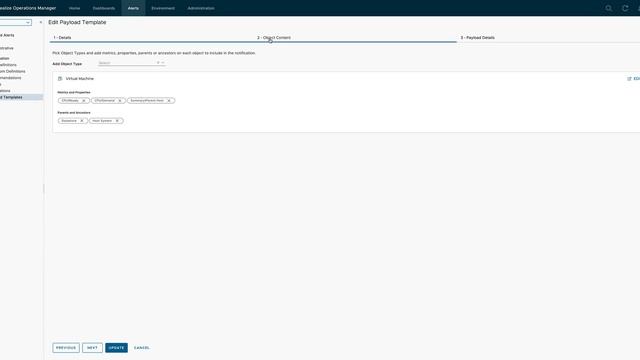Viewport: 640px width, 360px height.
Task: Open Symptom Definitions in sidebar
Action: [13, 71]
